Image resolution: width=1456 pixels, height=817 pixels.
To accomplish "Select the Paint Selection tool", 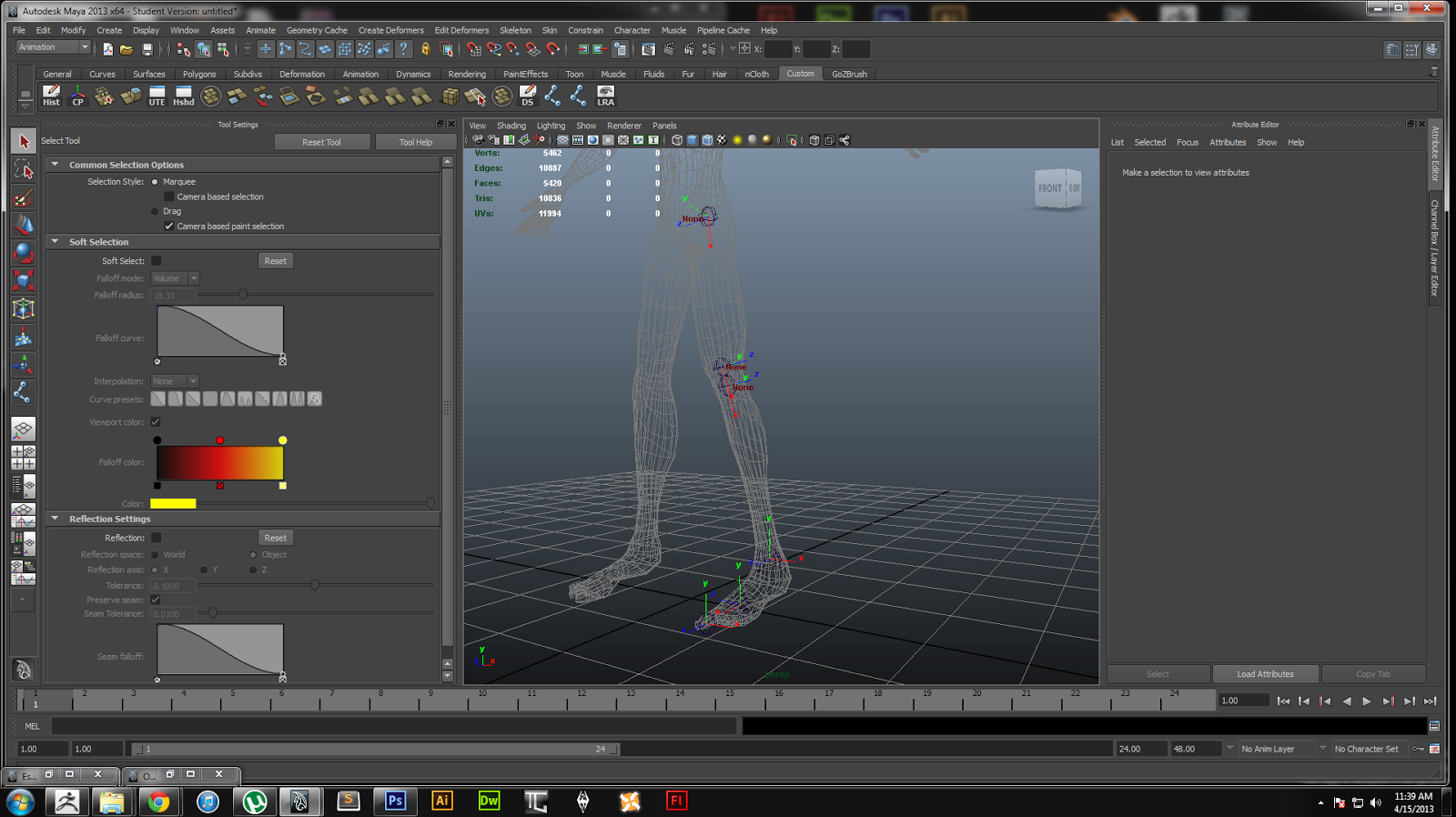I will (24, 198).
